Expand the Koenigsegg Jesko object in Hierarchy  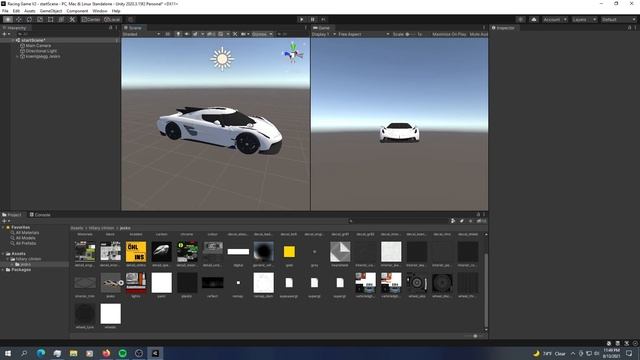(x=18, y=56)
